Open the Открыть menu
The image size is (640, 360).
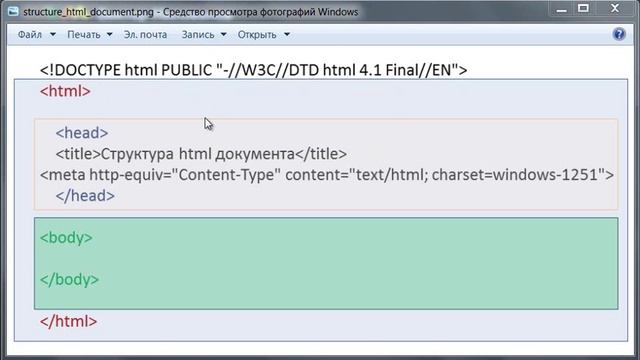point(257,35)
